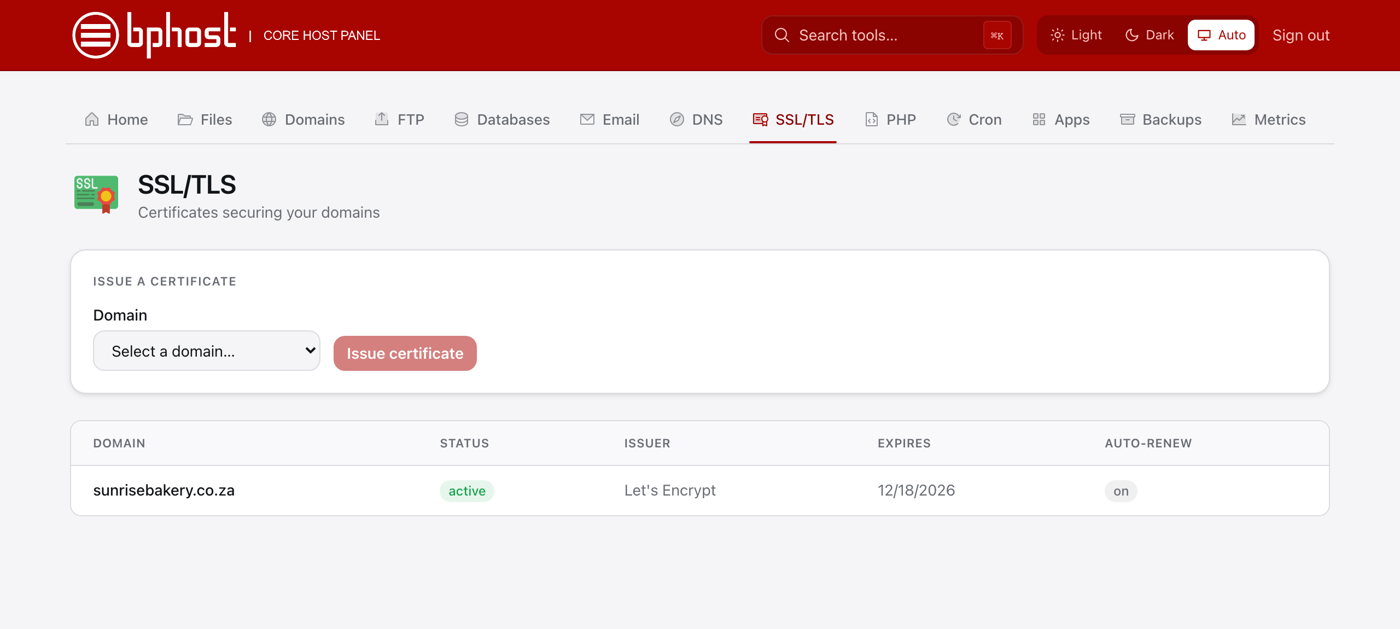Click the ISSUER column header
This screenshot has height=629, width=1400.
point(647,443)
